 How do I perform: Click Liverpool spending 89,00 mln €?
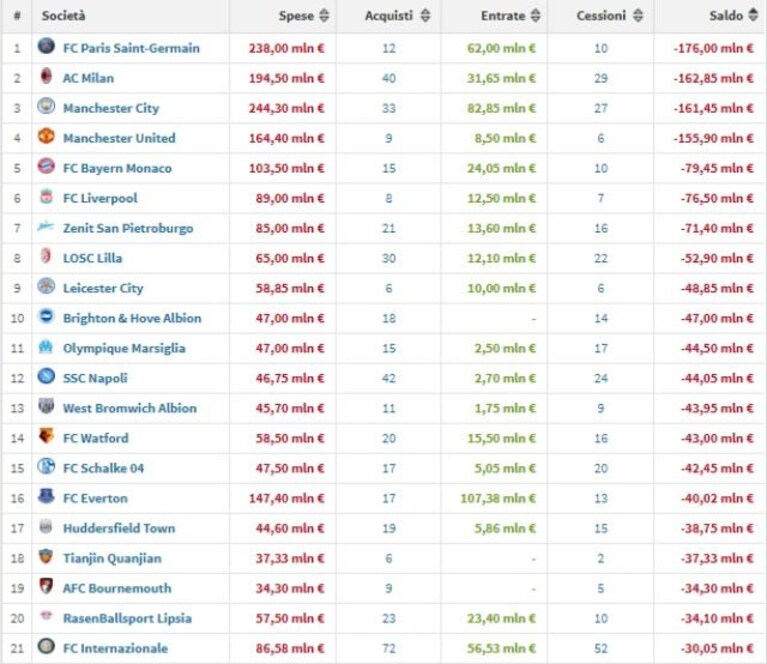coord(290,198)
